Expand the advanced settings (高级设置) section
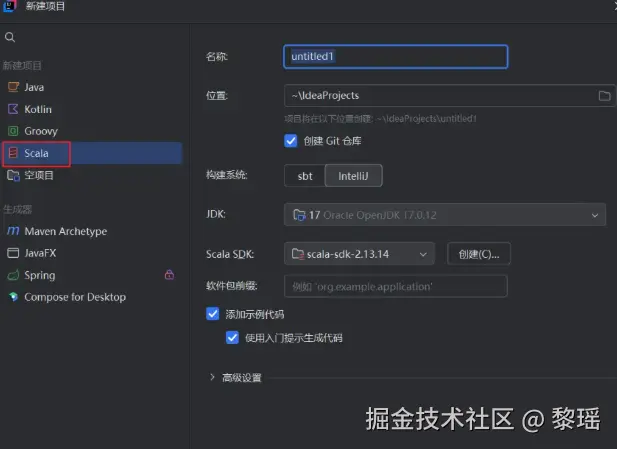This screenshot has width=617, height=449. coord(212,377)
